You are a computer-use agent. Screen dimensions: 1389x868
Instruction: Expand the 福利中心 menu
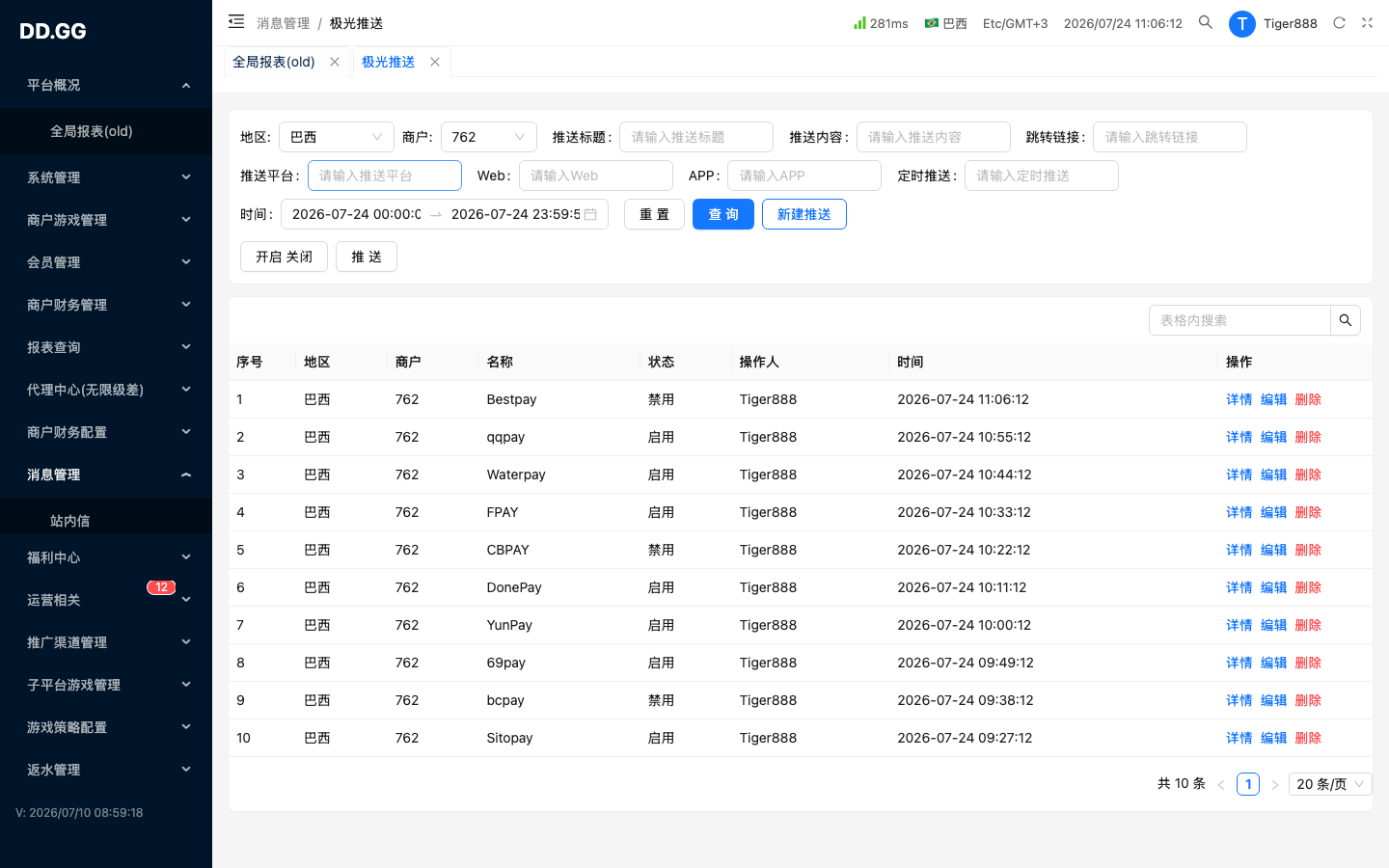[x=106, y=557]
